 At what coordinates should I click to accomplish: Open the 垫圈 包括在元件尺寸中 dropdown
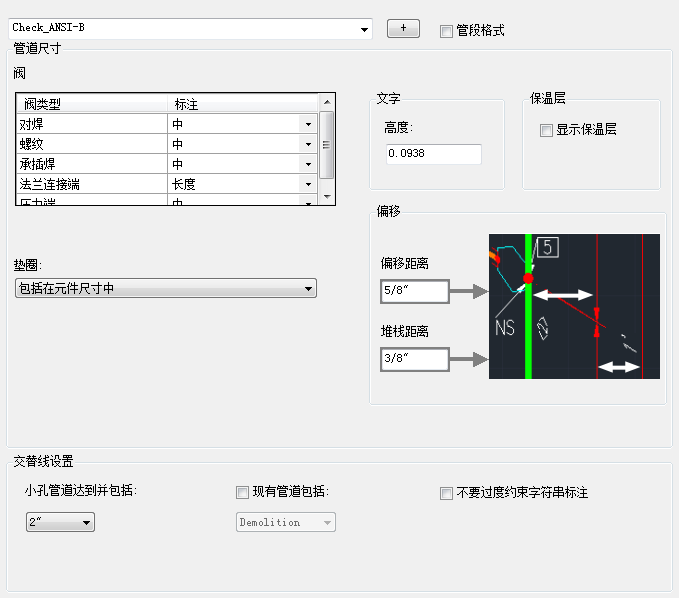tap(166, 288)
